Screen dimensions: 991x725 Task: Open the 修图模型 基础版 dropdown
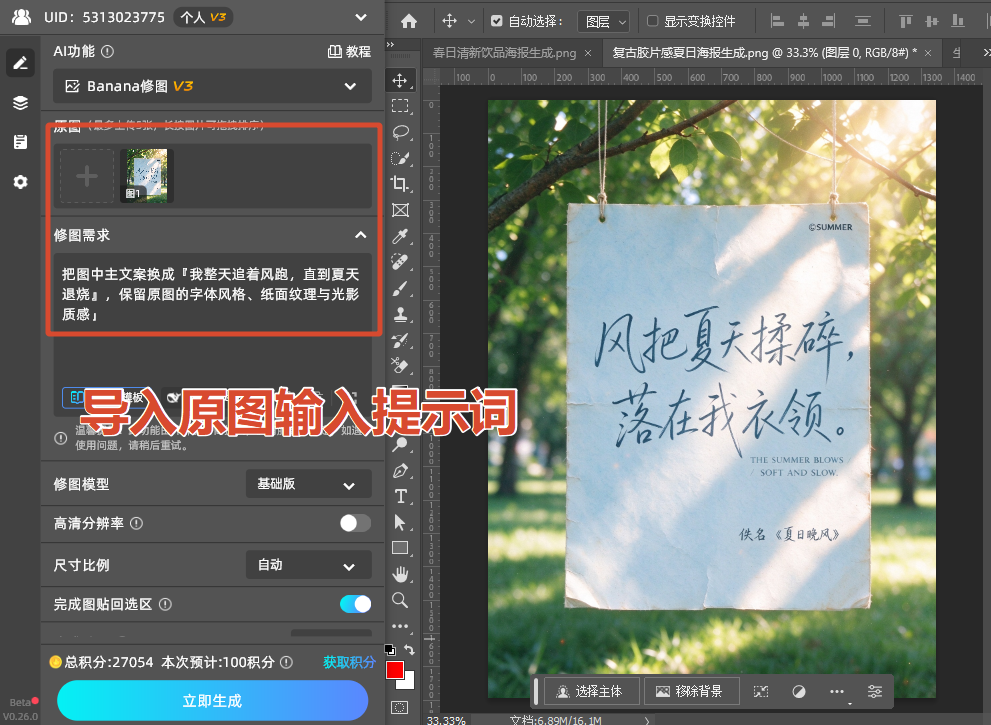(308, 484)
